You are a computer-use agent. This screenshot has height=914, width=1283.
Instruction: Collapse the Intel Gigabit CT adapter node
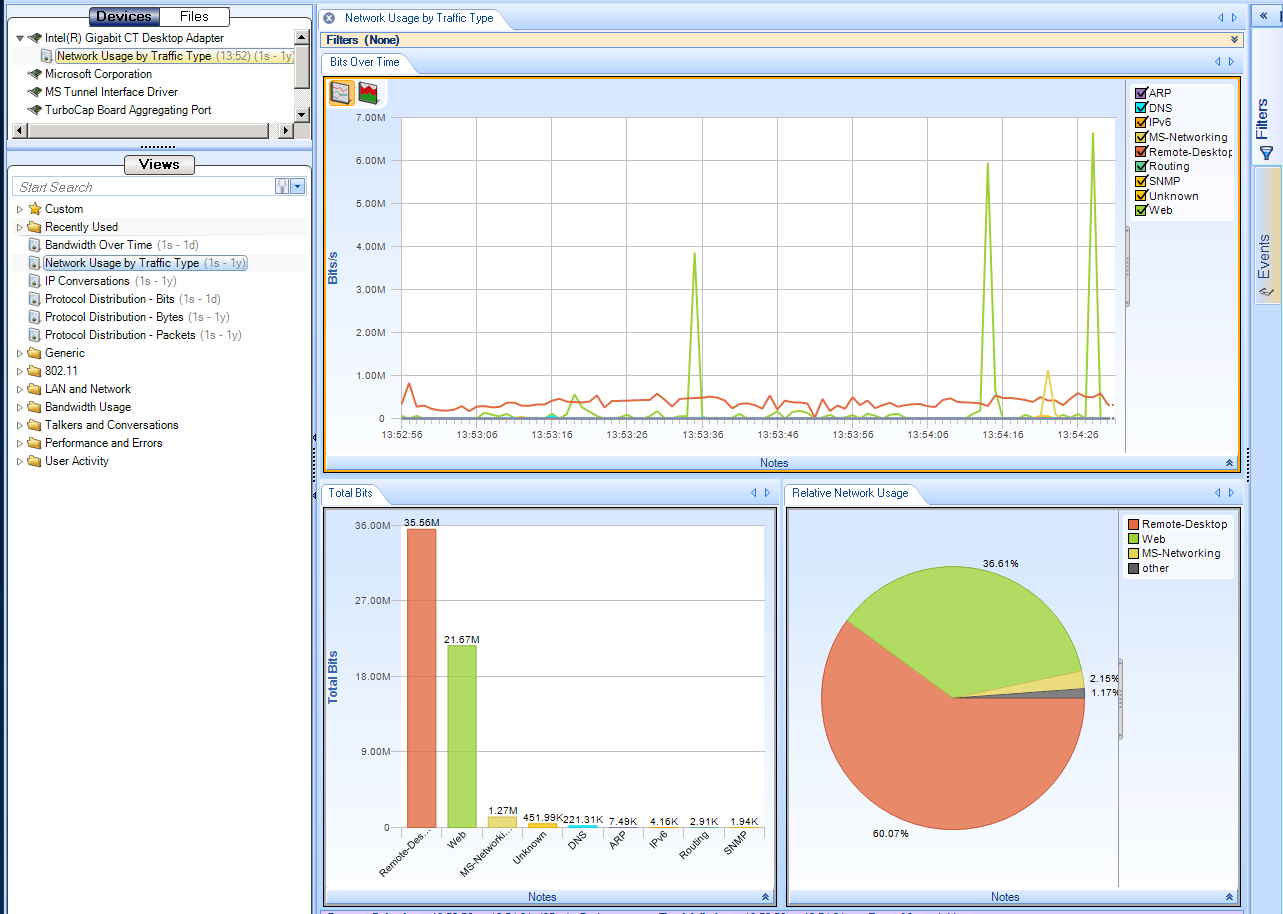coord(20,38)
